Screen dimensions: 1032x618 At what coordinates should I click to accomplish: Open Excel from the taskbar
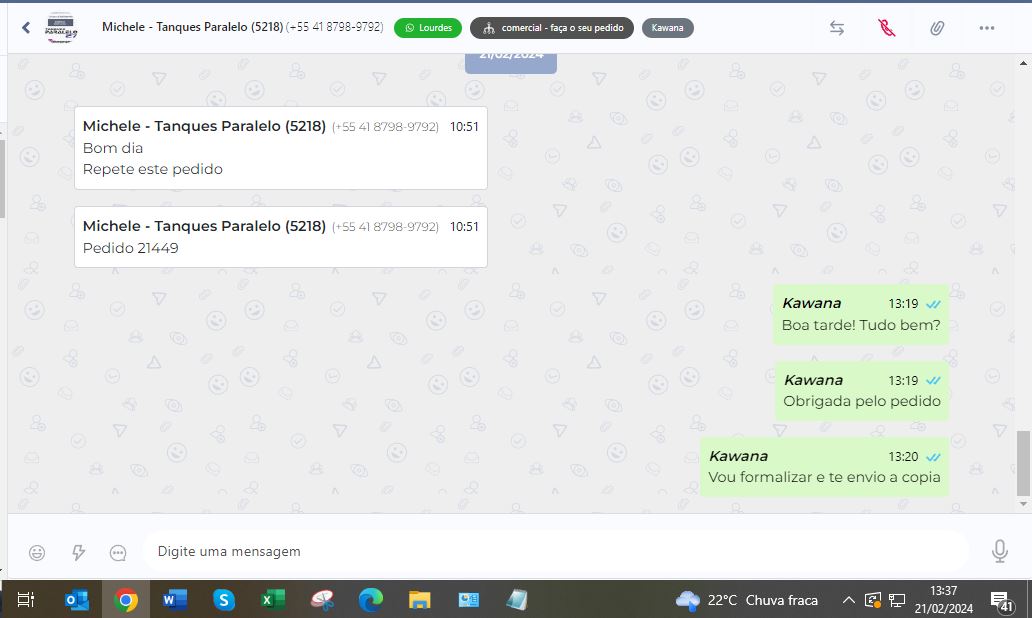[x=271, y=600]
